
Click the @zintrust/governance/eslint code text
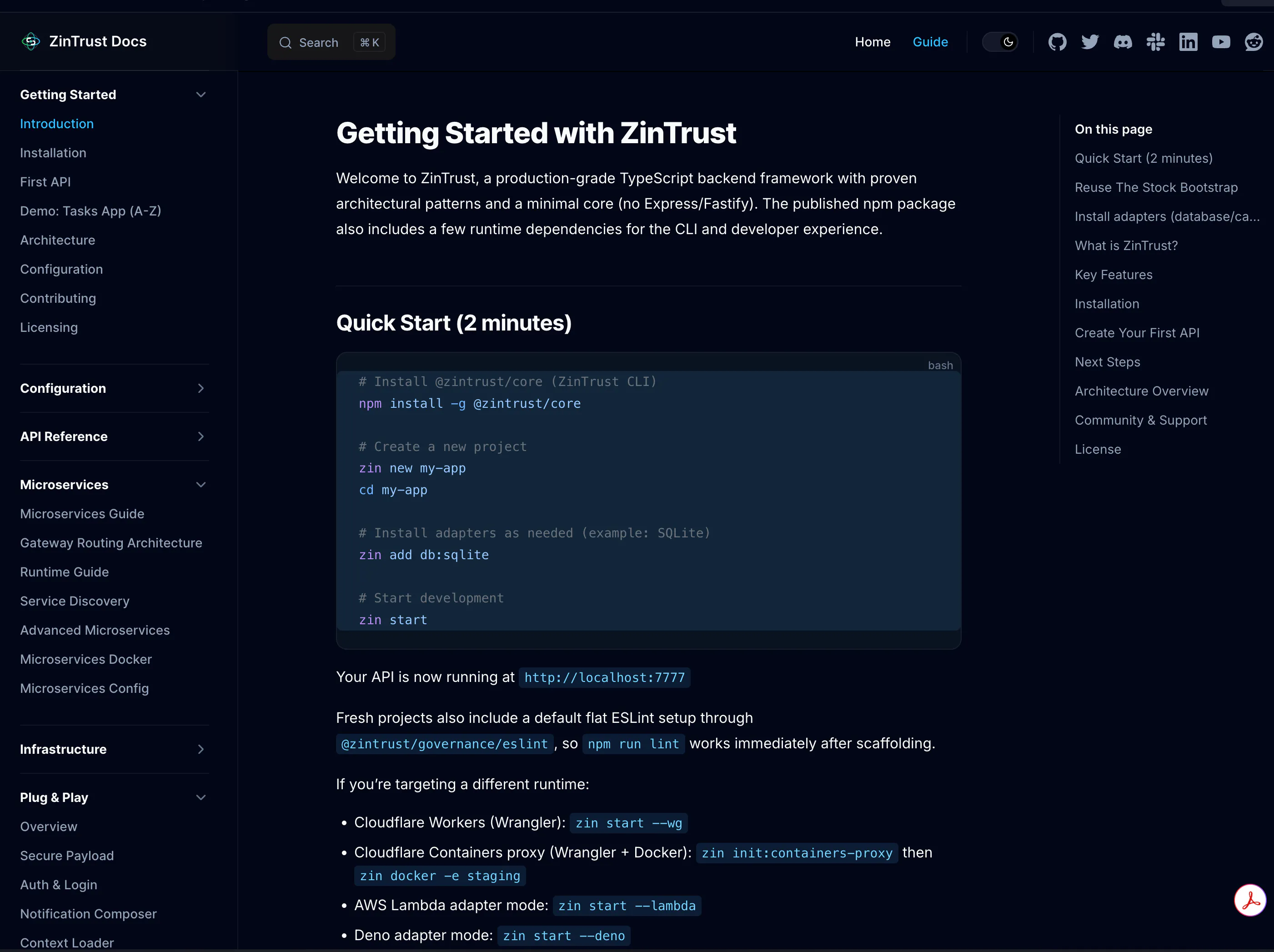(445, 743)
